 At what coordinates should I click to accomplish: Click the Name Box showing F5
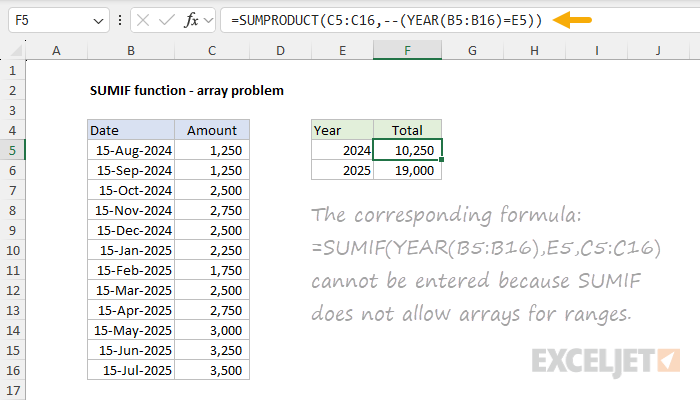tap(58, 21)
